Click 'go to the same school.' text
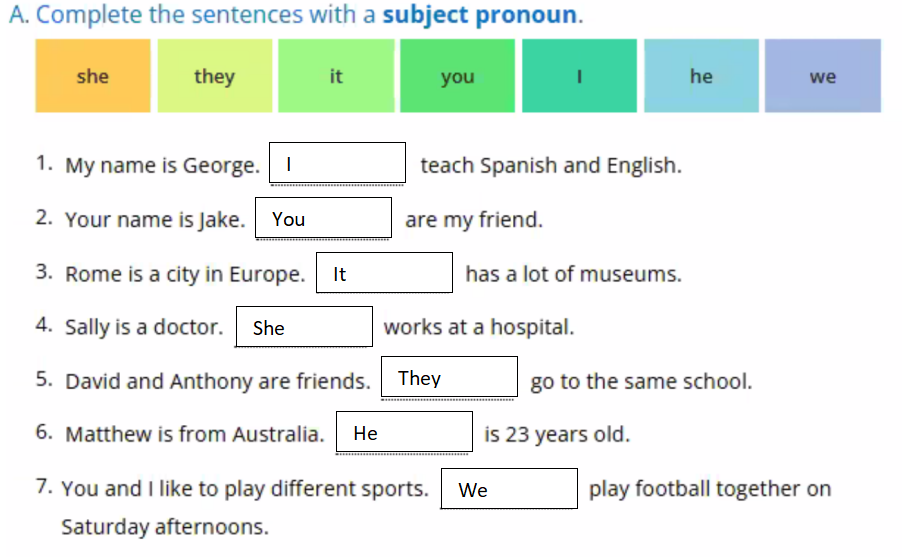 (x=640, y=381)
